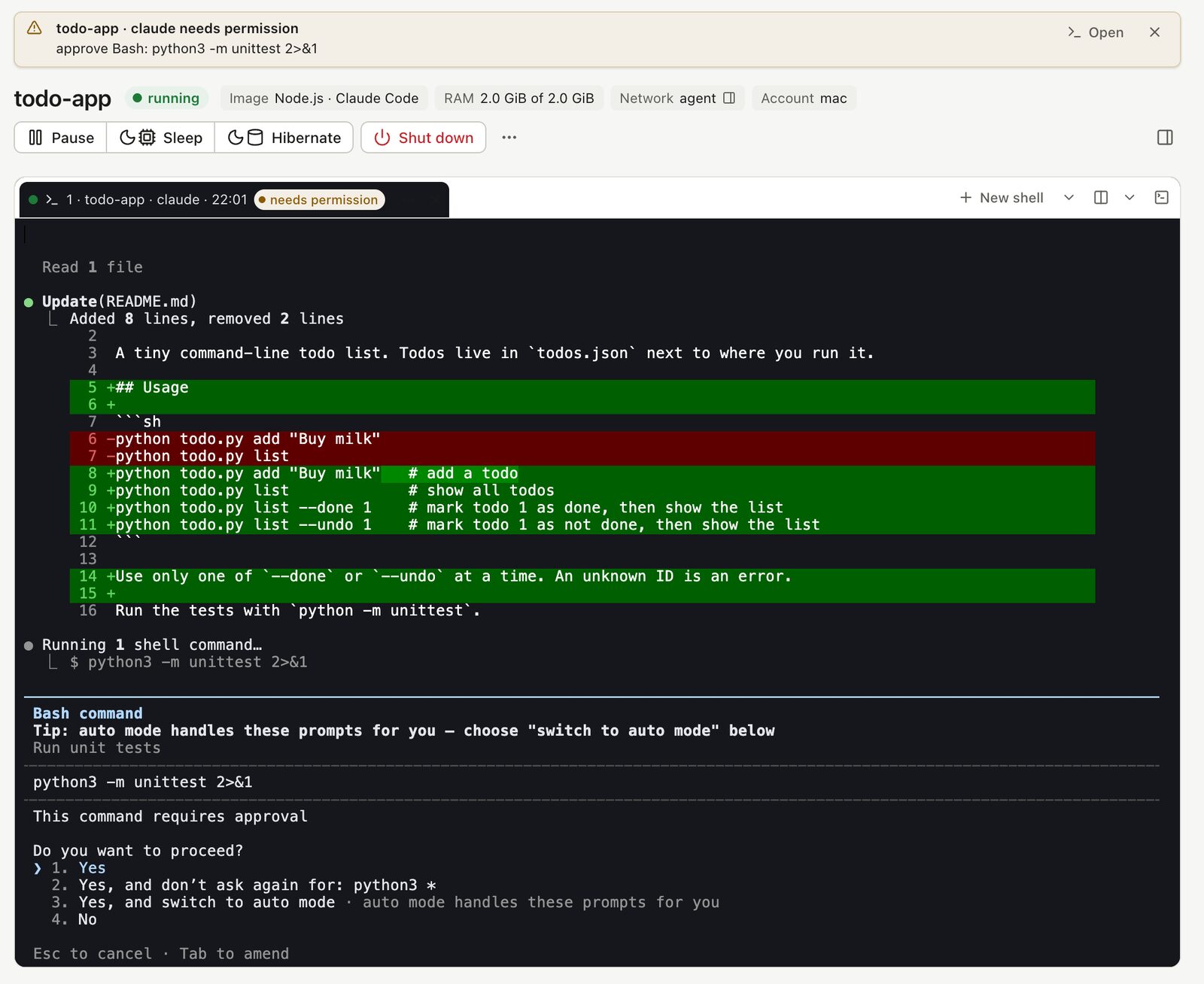
Task: Hibernate the todo-app machine
Action: click(284, 138)
